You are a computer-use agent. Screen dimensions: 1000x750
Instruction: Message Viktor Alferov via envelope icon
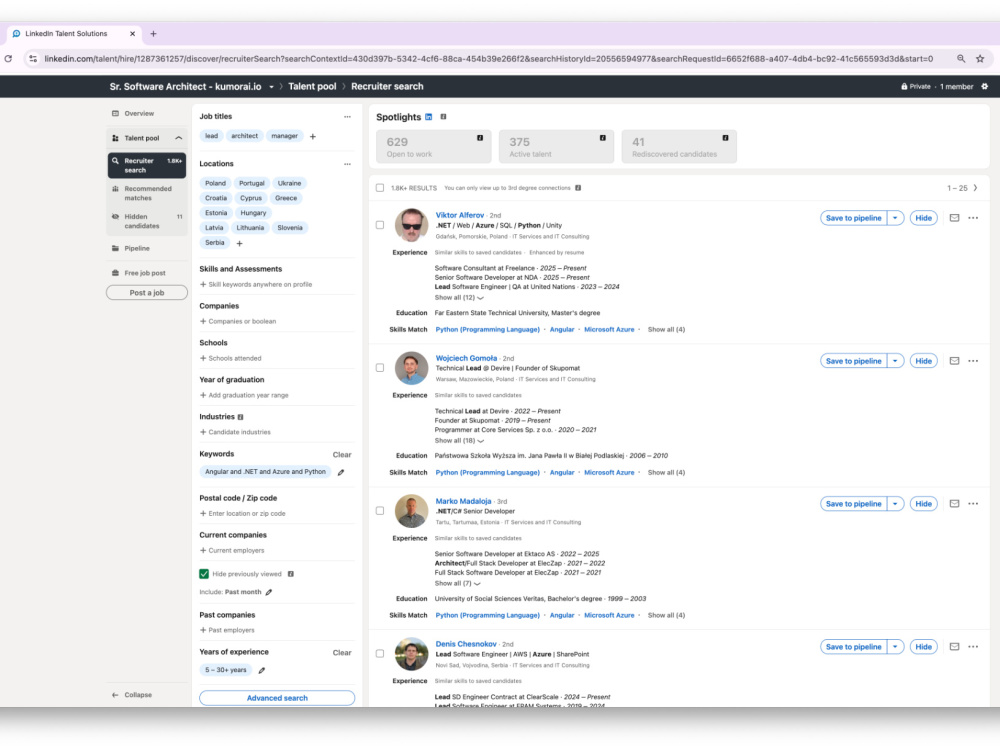pyautogui.click(x=954, y=218)
